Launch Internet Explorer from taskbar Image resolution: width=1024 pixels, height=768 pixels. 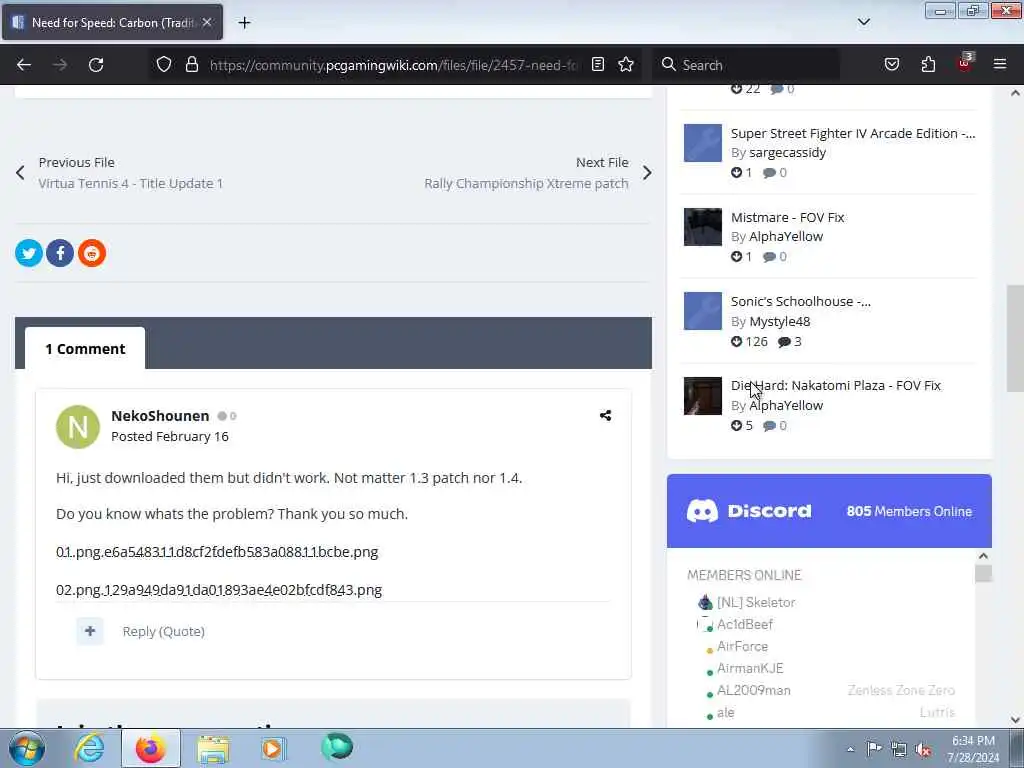[x=89, y=748]
